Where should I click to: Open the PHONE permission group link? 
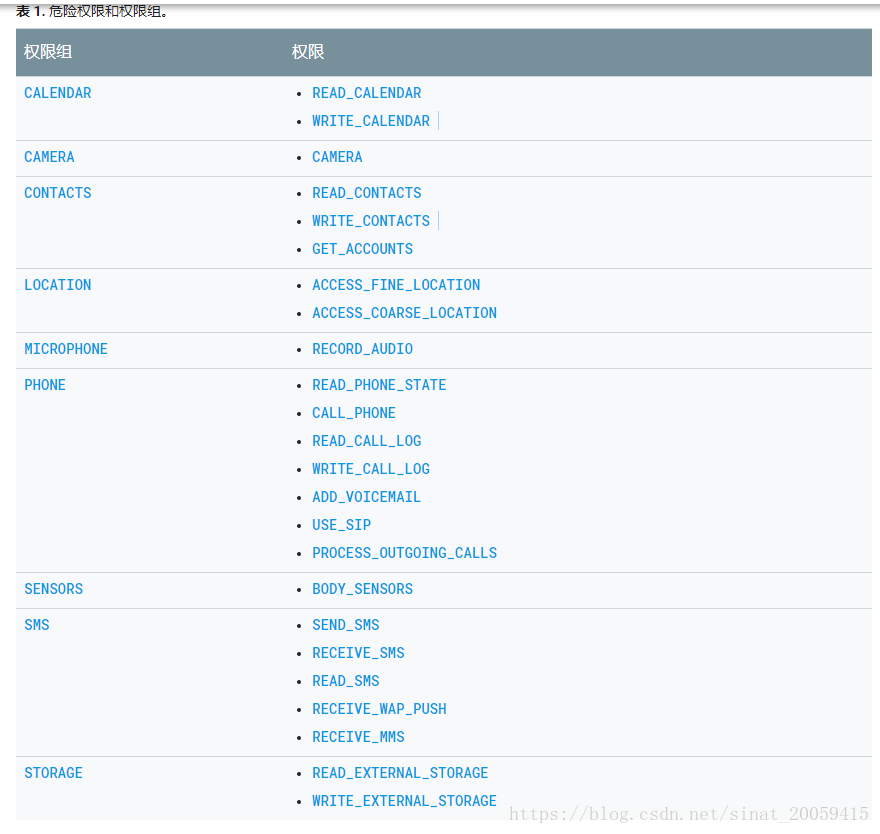(x=45, y=385)
